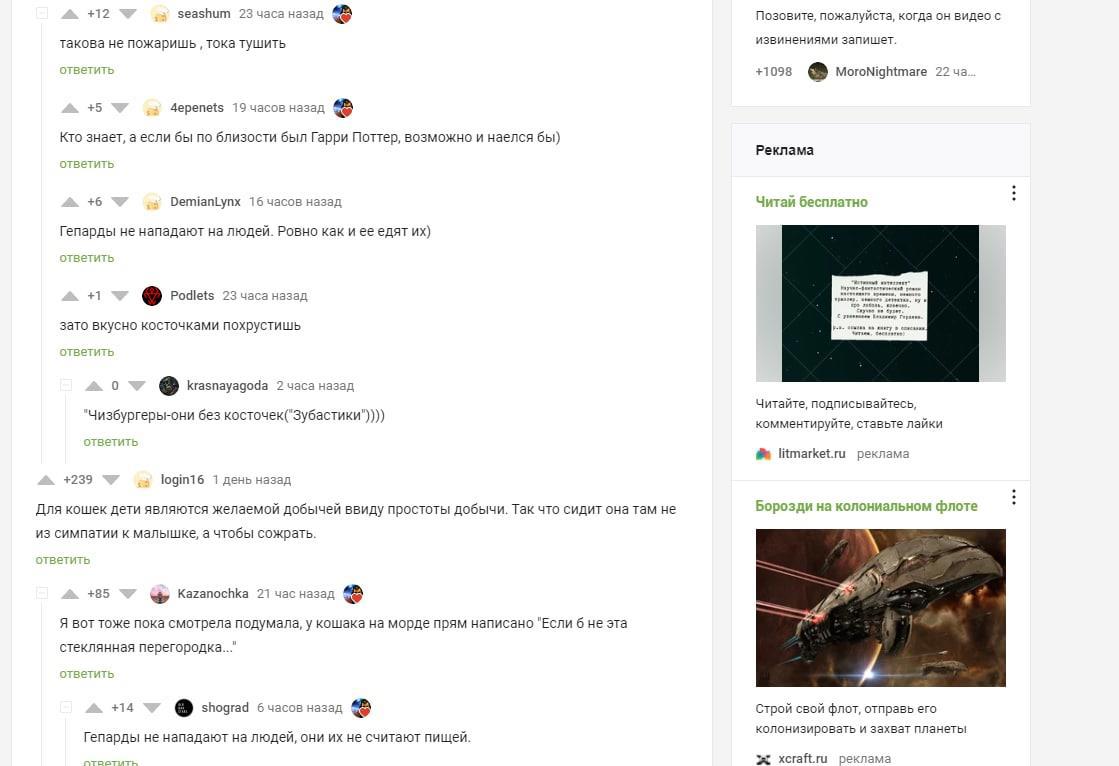Upvote login16's comment with +239
The height and width of the screenshot is (766, 1119).
tap(46, 480)
